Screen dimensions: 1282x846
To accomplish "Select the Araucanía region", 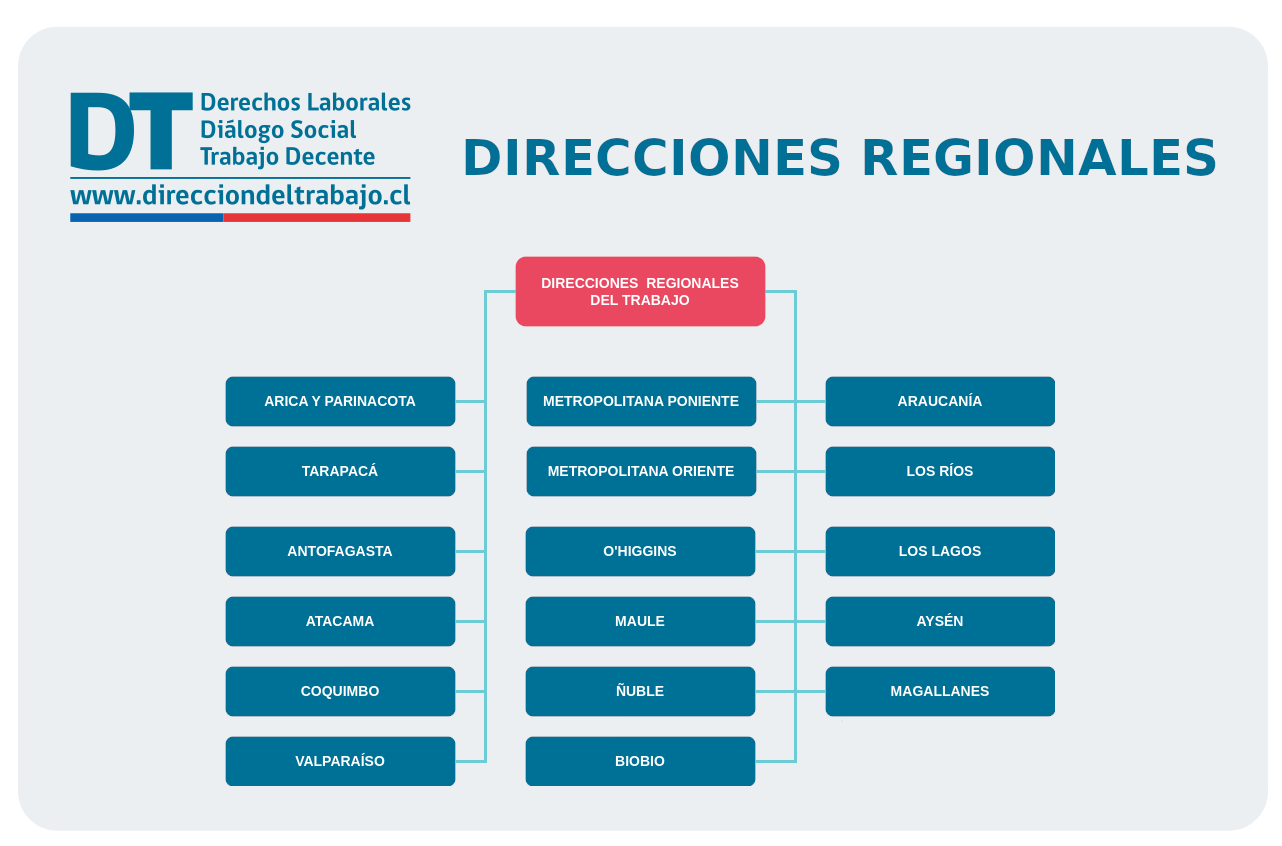I will (940, 401).
